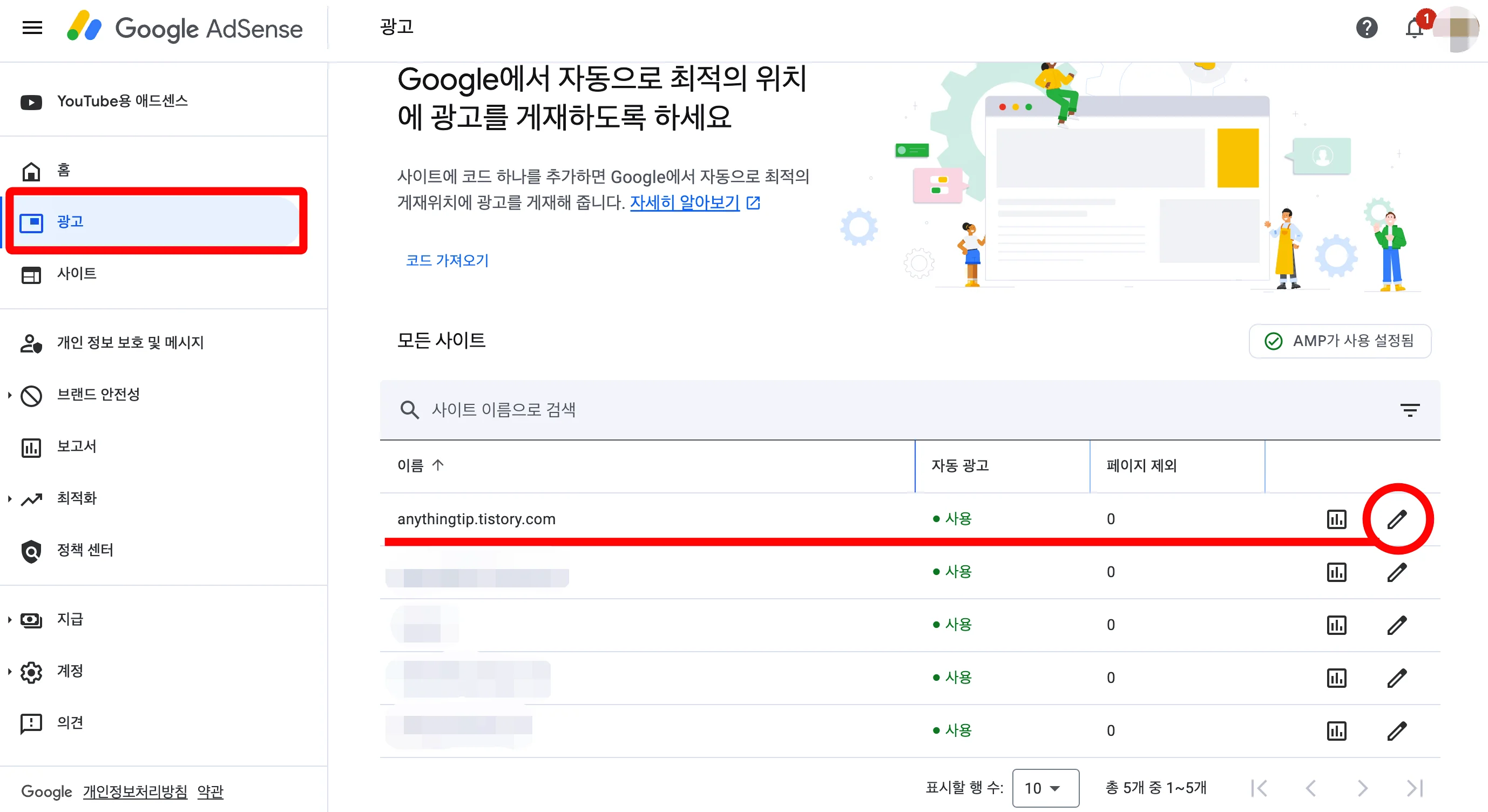The image size is (1488, 812).
Task: Go to last page of table
Action: [1415, 788]
